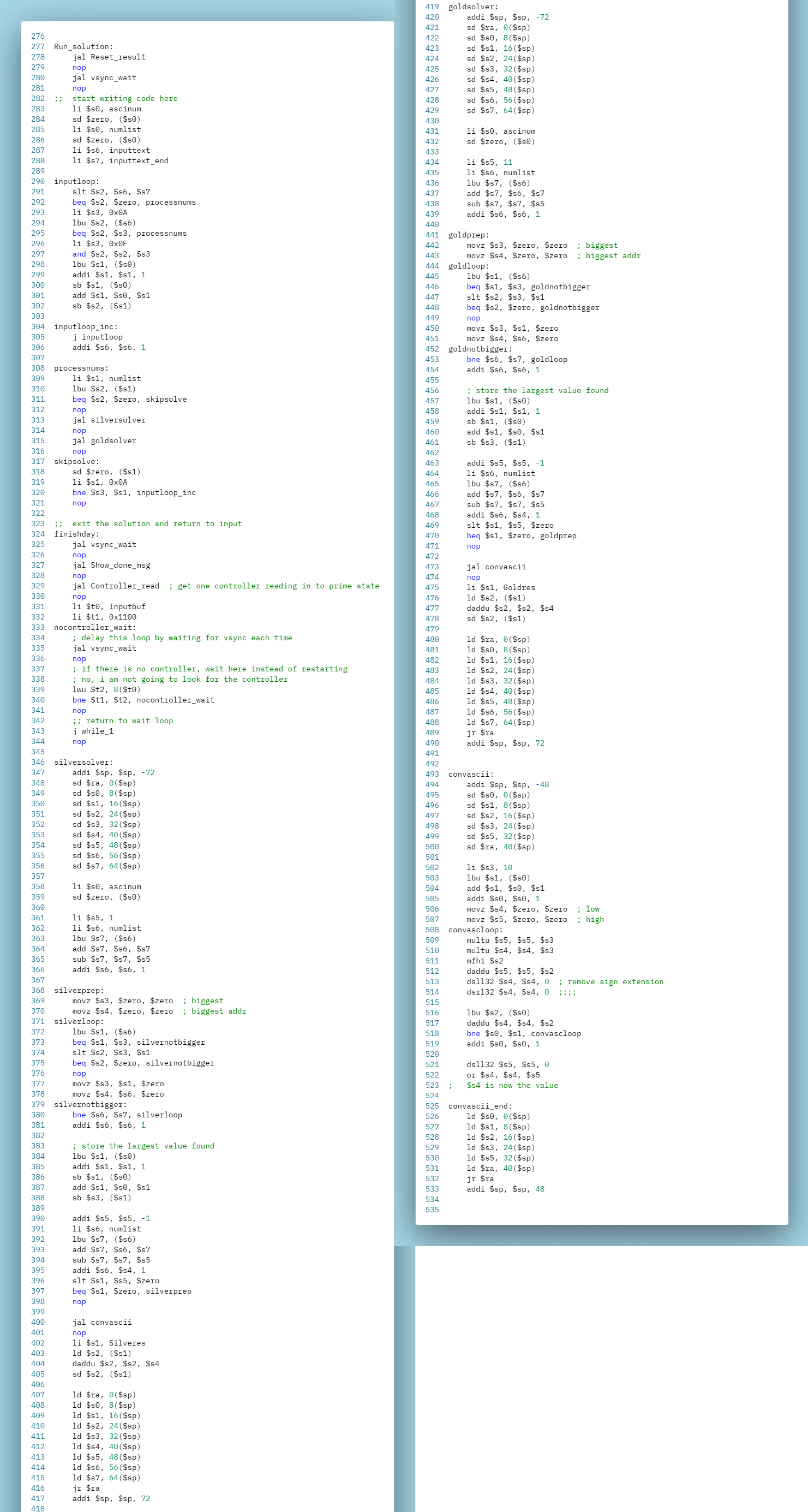Select the "jal Reset_result" instruction
The width and height of the screenshot is (808, 1512).
(x=109, y=57)
